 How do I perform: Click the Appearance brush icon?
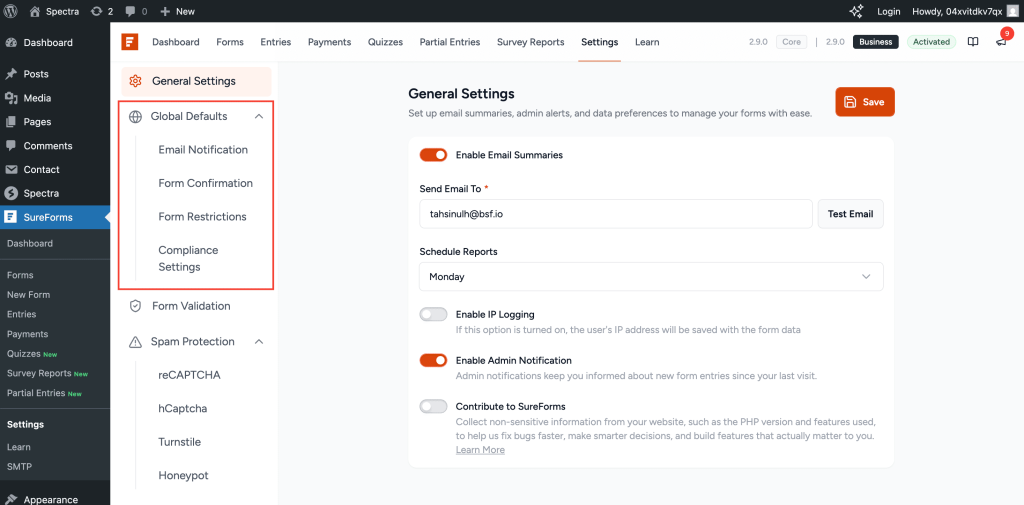click(x=11, y=500)
